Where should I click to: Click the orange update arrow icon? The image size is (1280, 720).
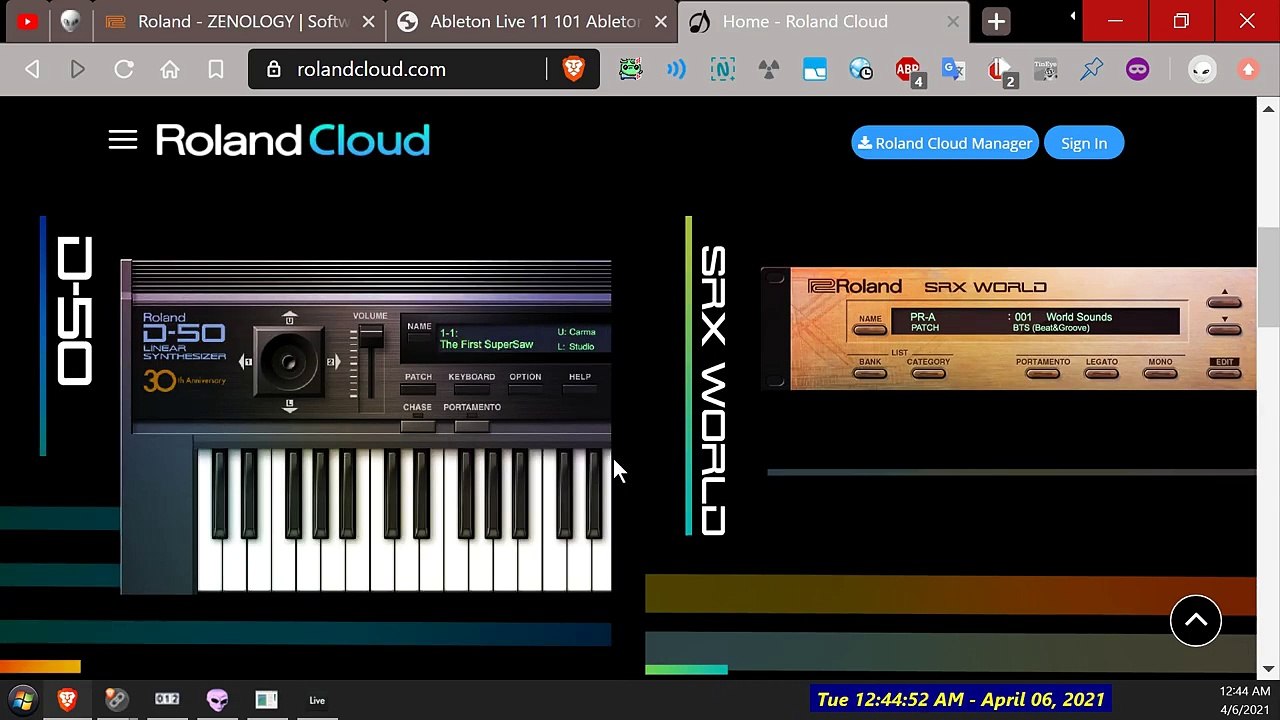pos(1248,69)
